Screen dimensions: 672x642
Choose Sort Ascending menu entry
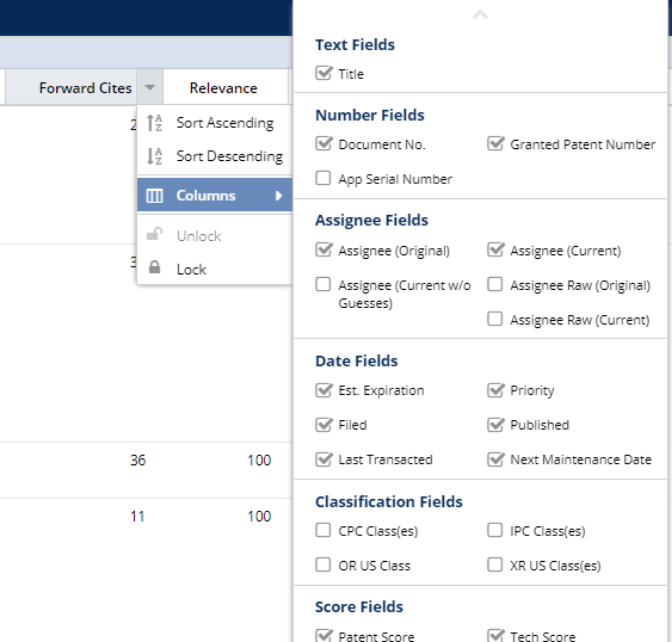pyautogui.click(x=215, y=123)
